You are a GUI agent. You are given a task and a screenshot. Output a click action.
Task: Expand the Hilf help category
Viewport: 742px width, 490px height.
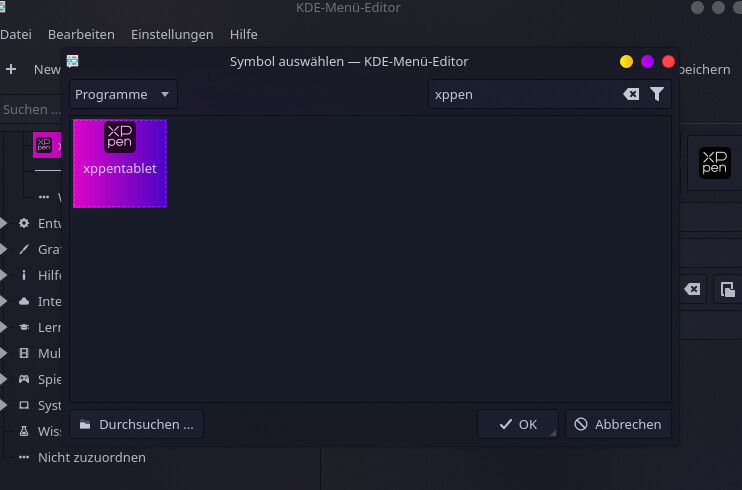3,275
